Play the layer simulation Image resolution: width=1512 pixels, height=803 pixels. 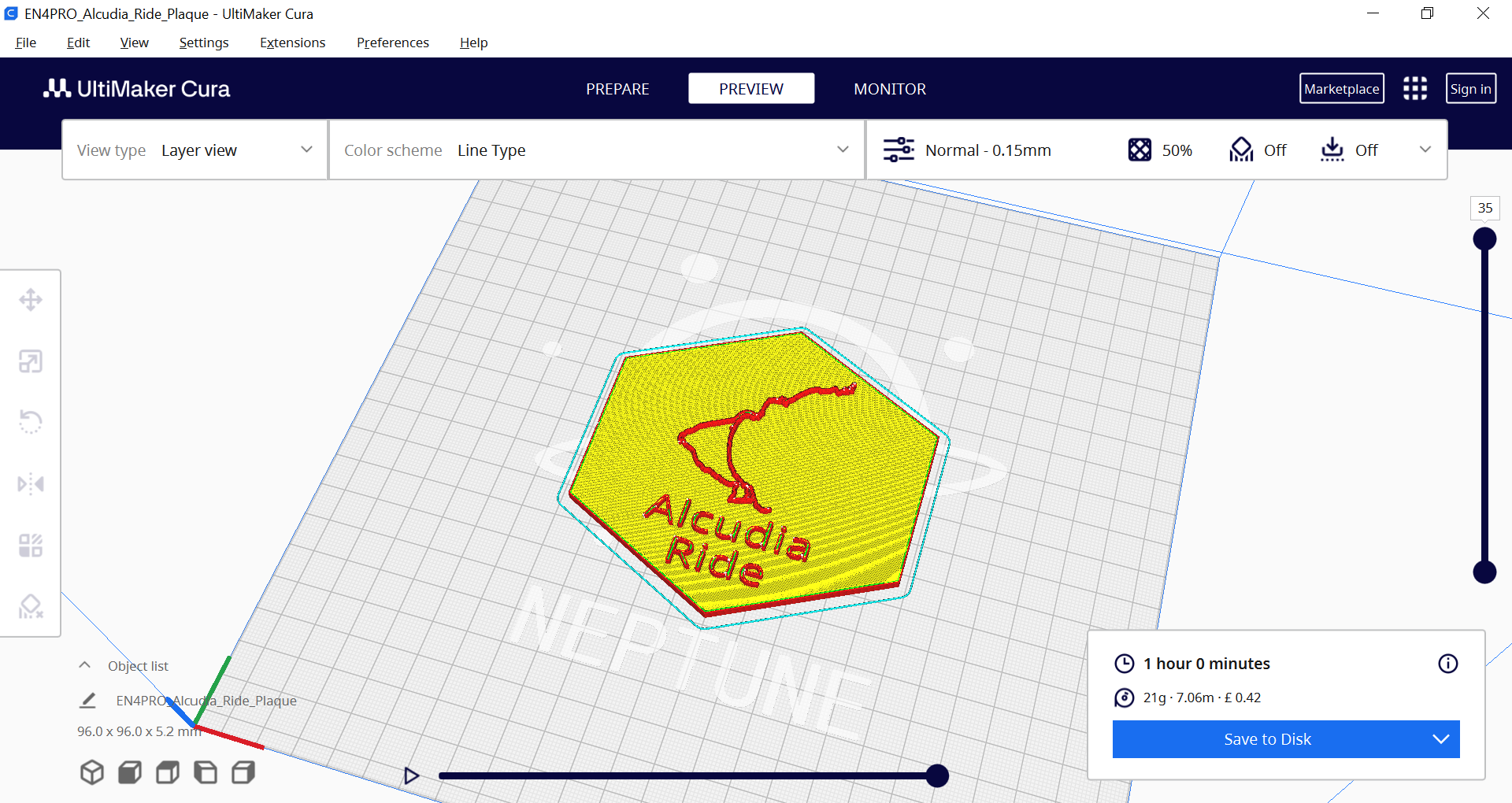(x=411, y=775)
